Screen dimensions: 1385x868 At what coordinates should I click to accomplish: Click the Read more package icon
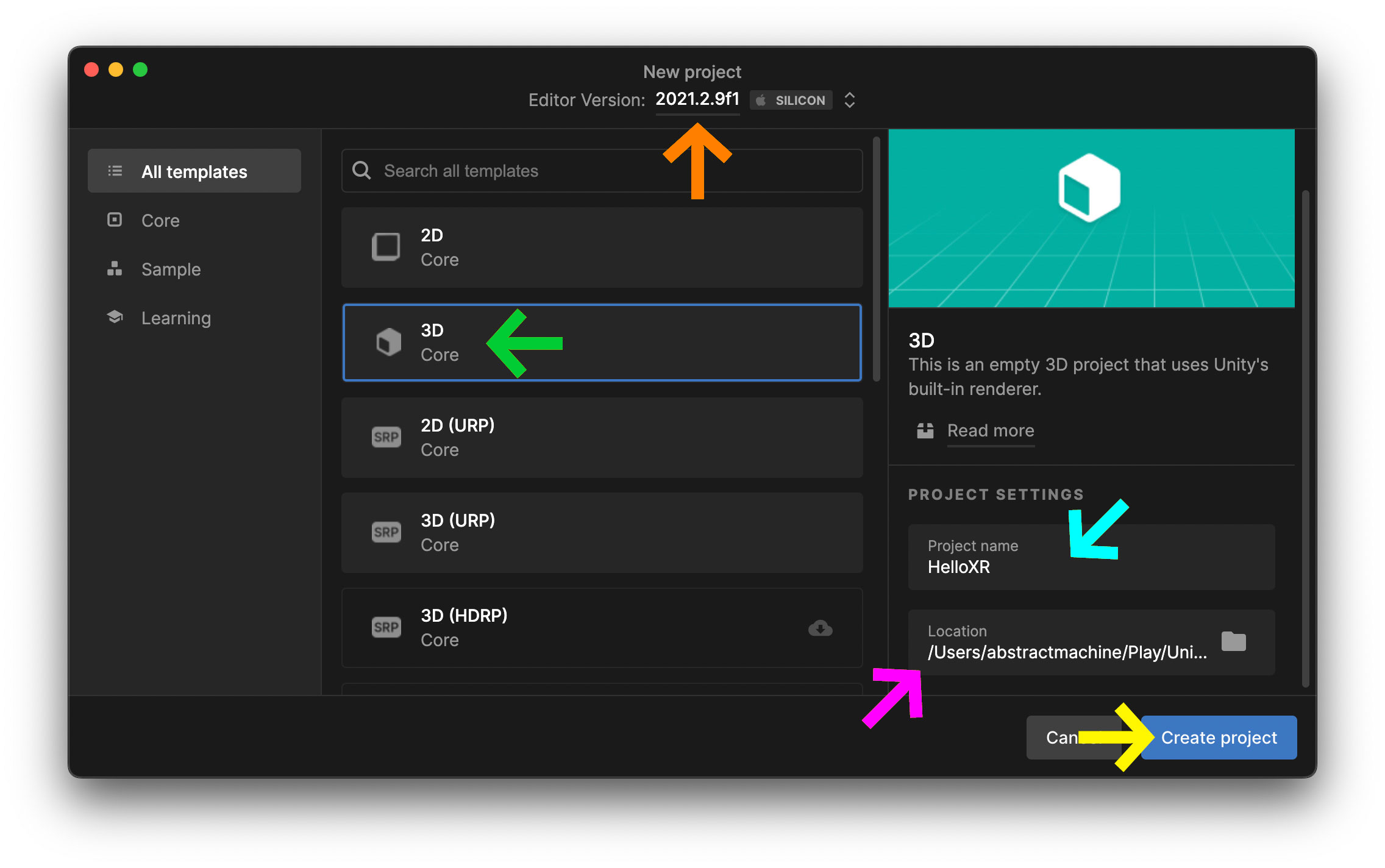click(x=924, y=431)
